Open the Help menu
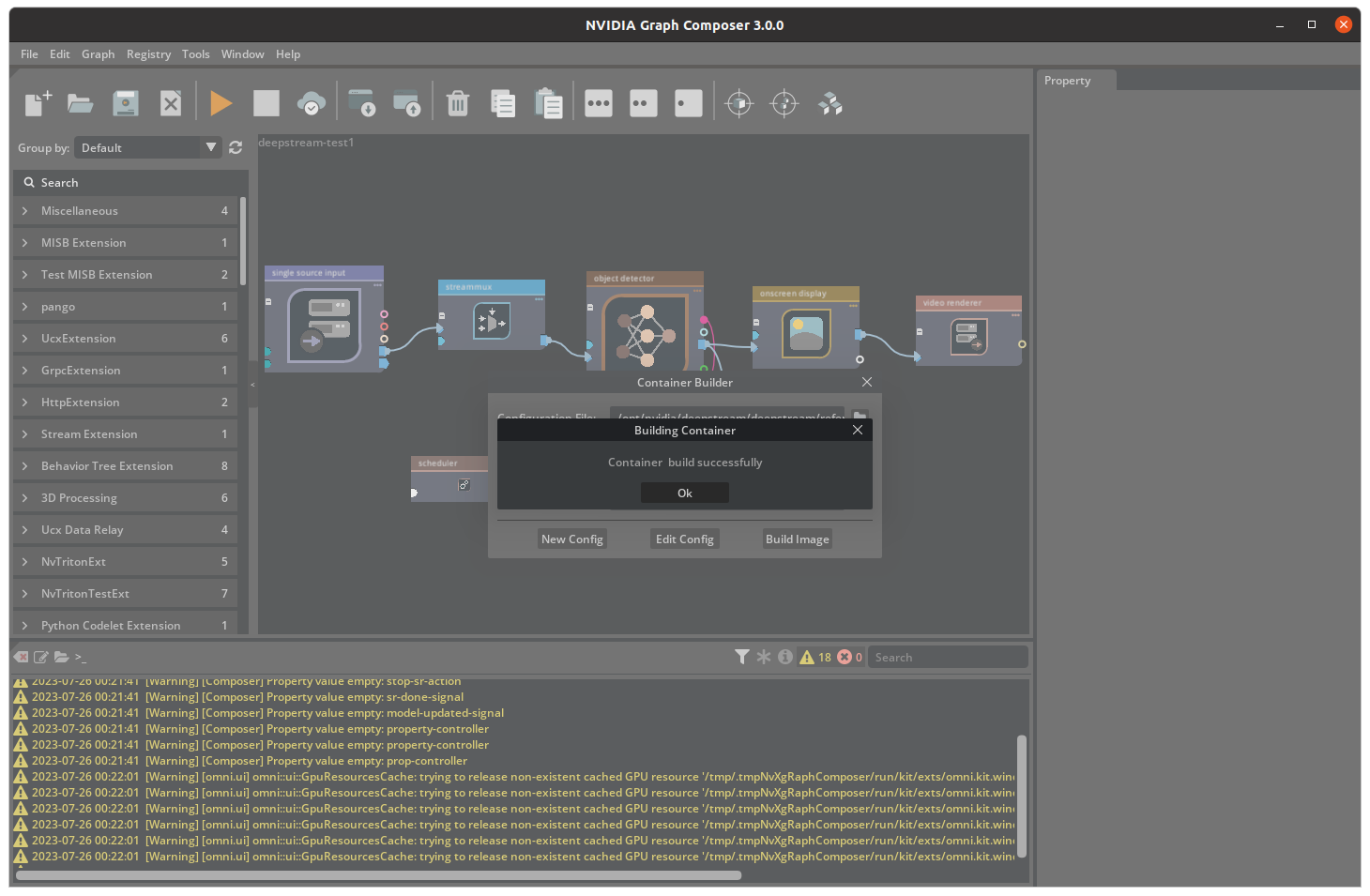 tap(288, 54)
